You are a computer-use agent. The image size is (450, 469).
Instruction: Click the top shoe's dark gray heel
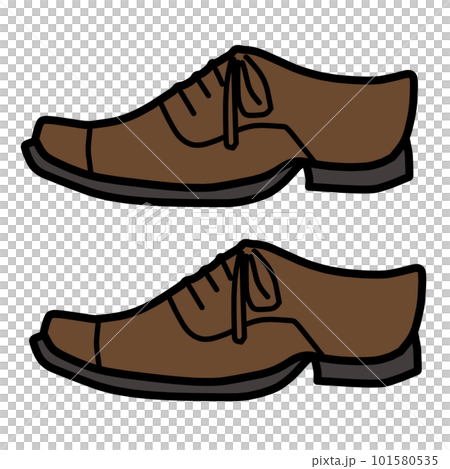359,176
